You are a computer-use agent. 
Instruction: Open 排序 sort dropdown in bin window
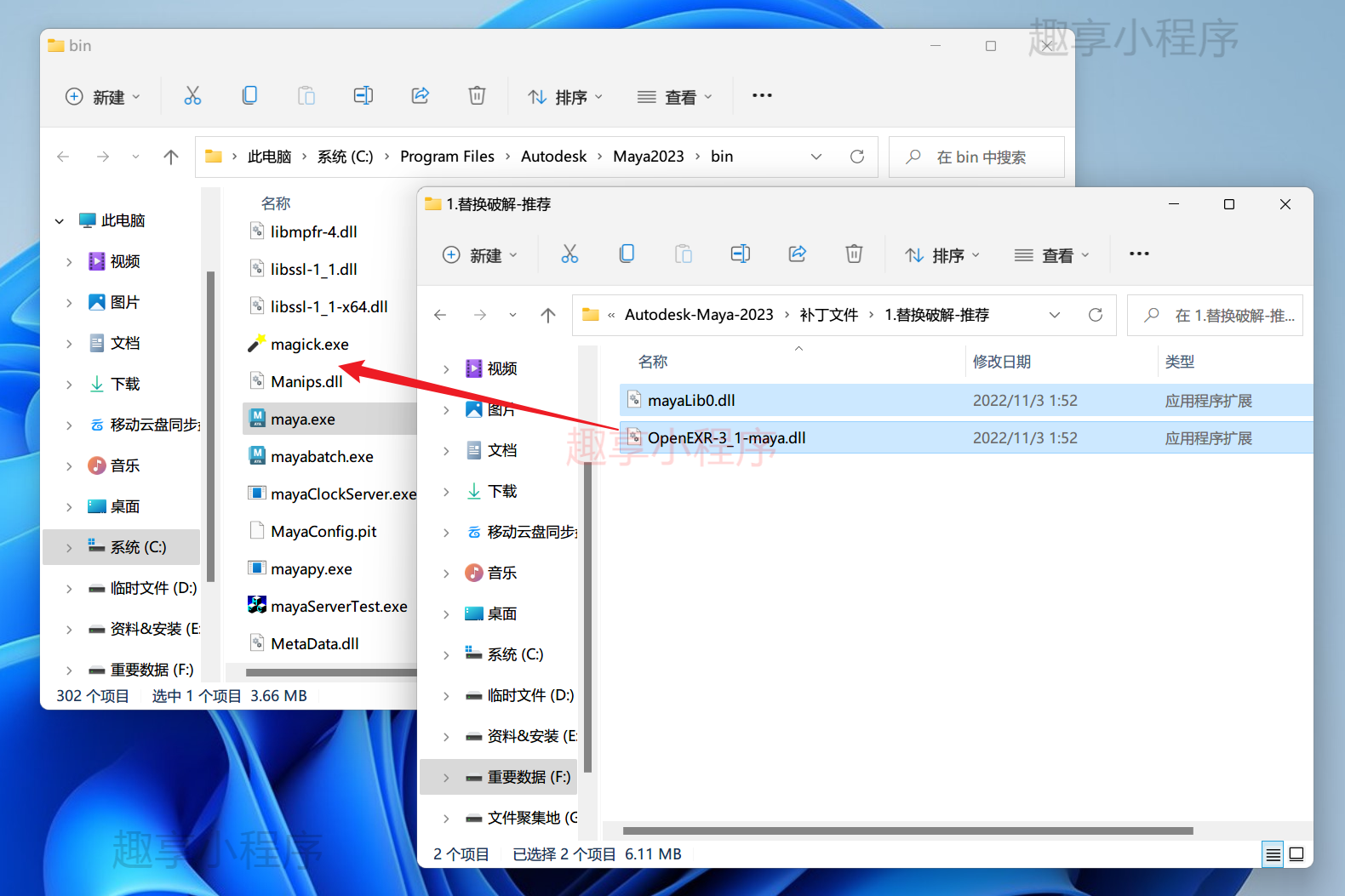[564, 97]
